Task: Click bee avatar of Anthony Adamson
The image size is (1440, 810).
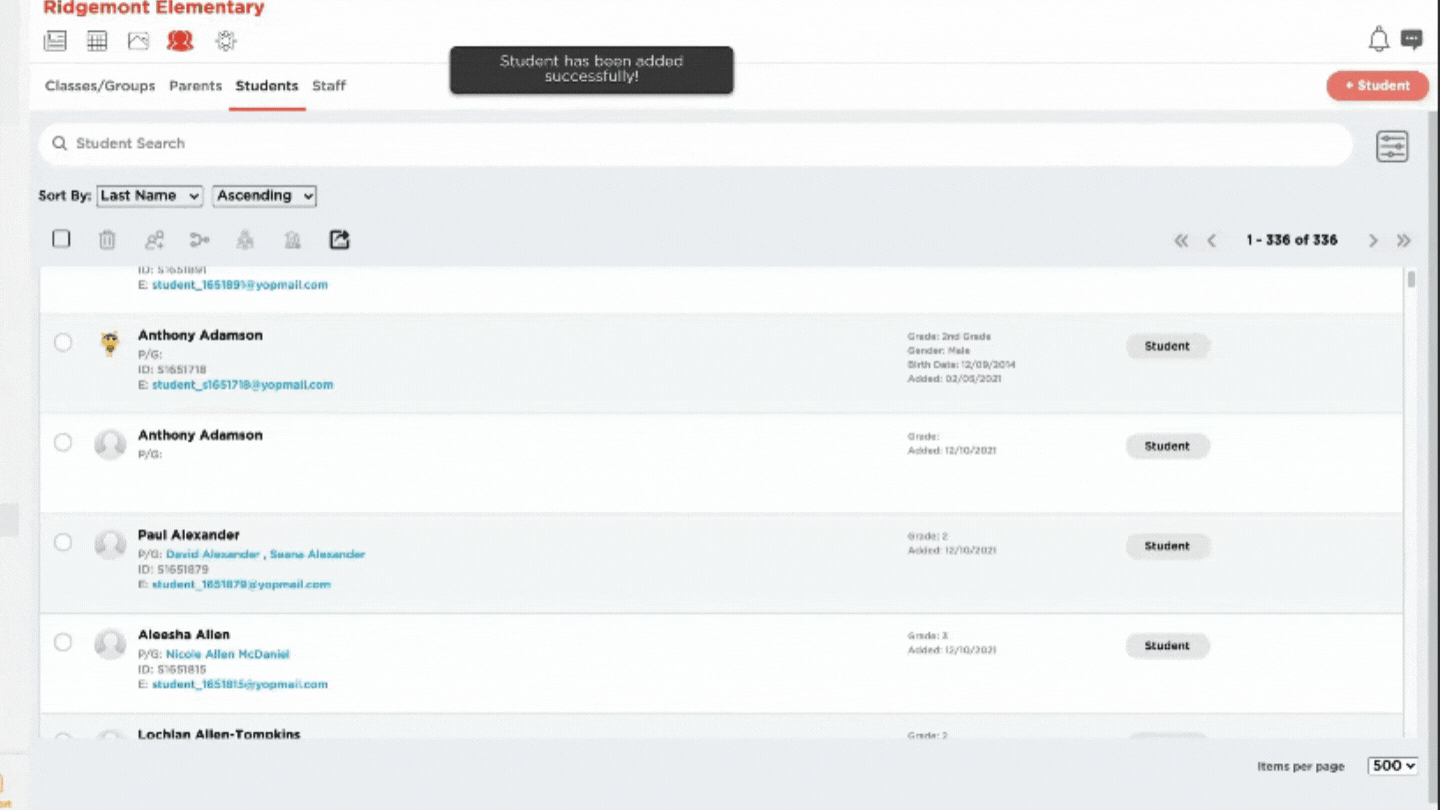Action: (110, 344)
